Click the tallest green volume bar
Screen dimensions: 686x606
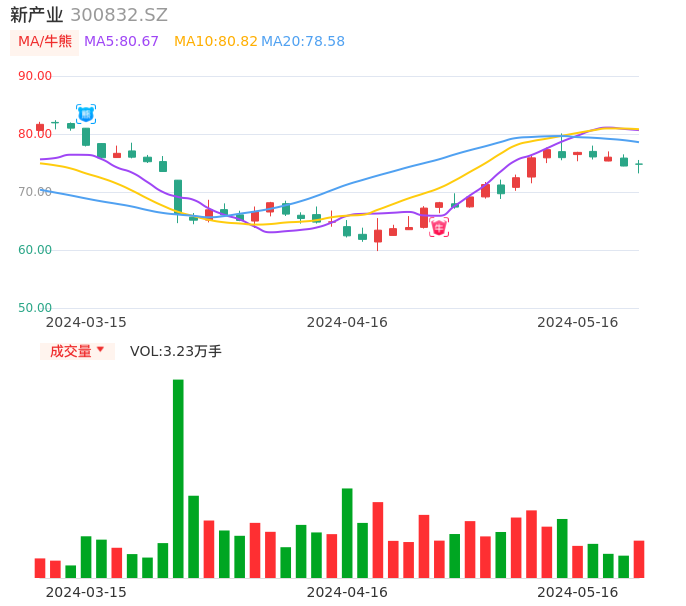(178, 478)
